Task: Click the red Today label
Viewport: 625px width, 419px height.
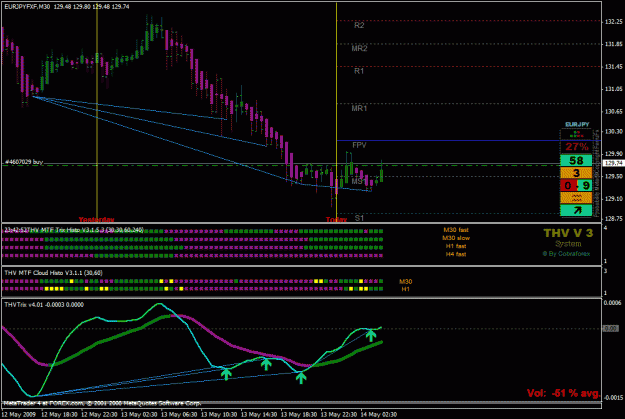Action: 336,220
